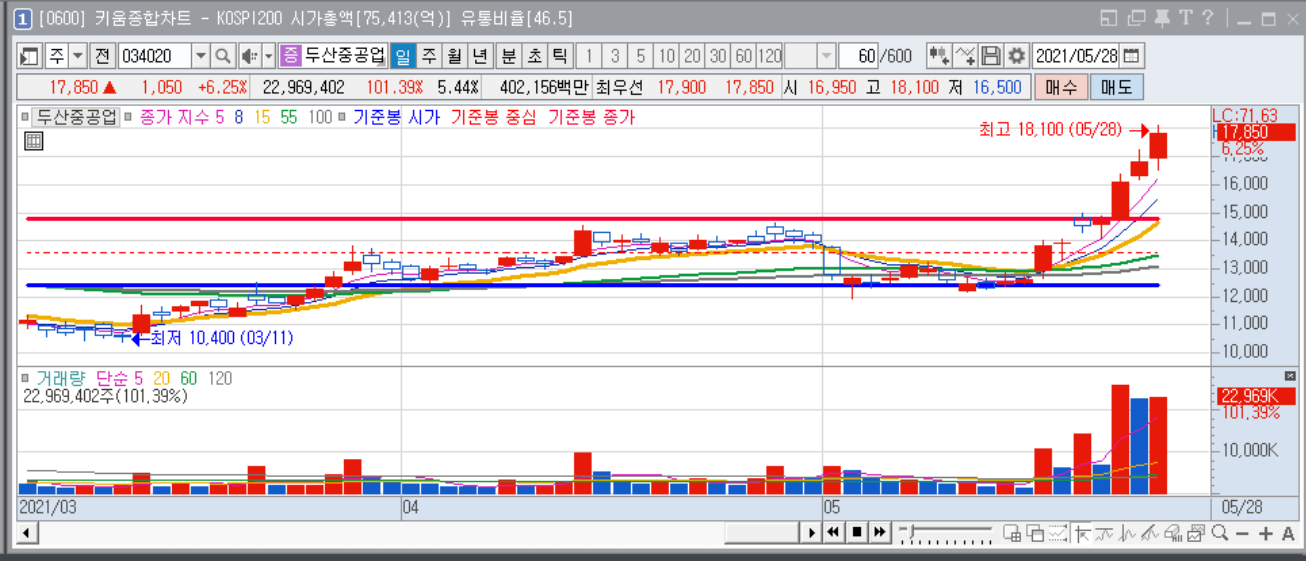Image resolution: width=1306 pixels, height=561 pixels.
Task: Open the empty interval combo box dropdown
Action: point(827,56)
